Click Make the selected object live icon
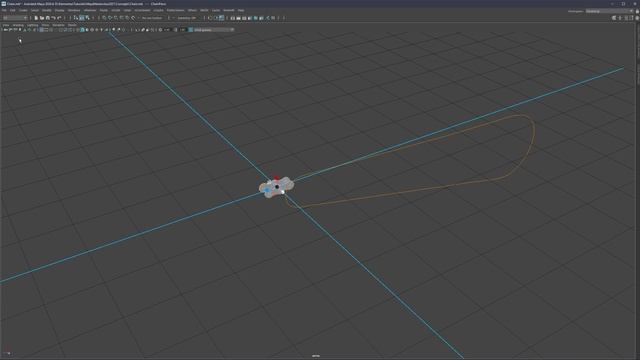The height and width of the screenshot is (360, 640). click(133, 18)
